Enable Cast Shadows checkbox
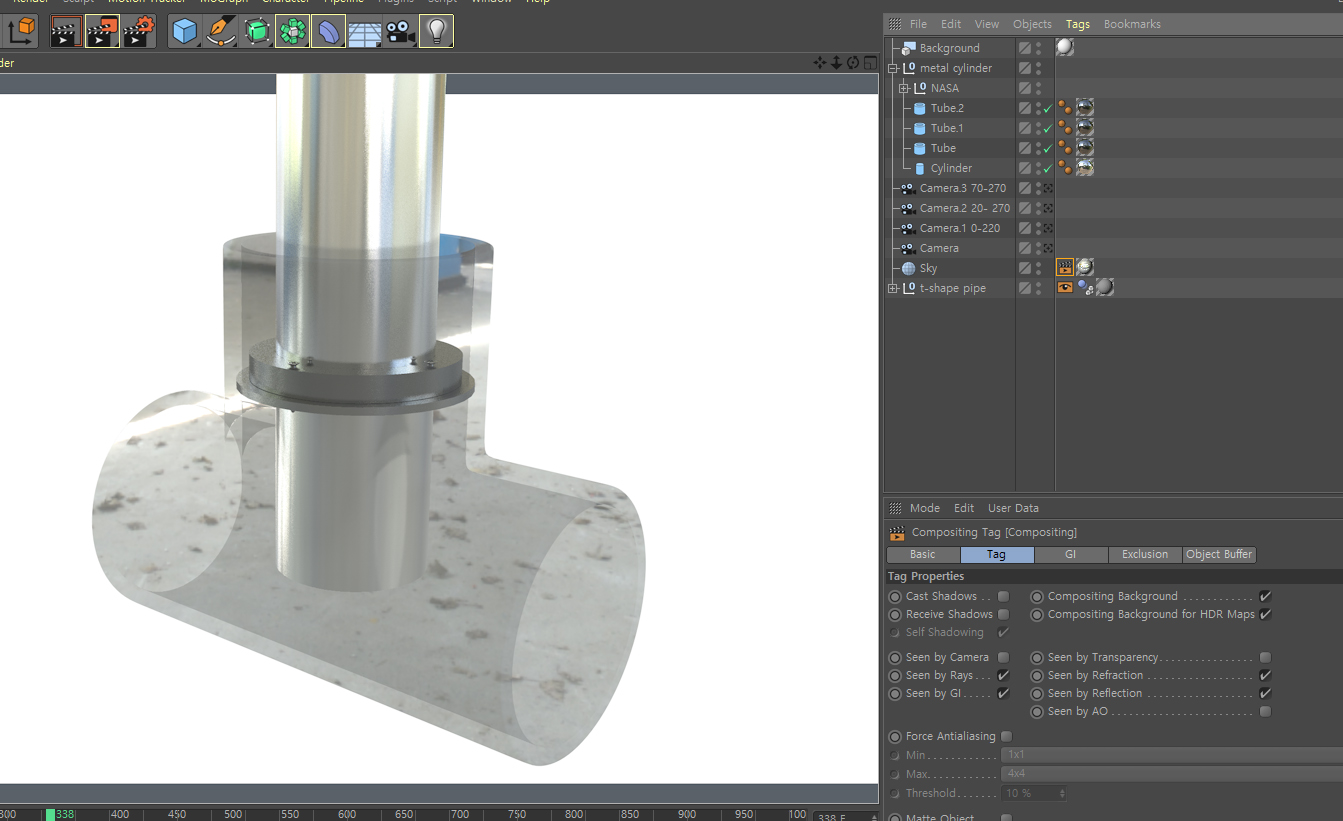The height and width of the screenshot is (821, 1343). 1003,596
